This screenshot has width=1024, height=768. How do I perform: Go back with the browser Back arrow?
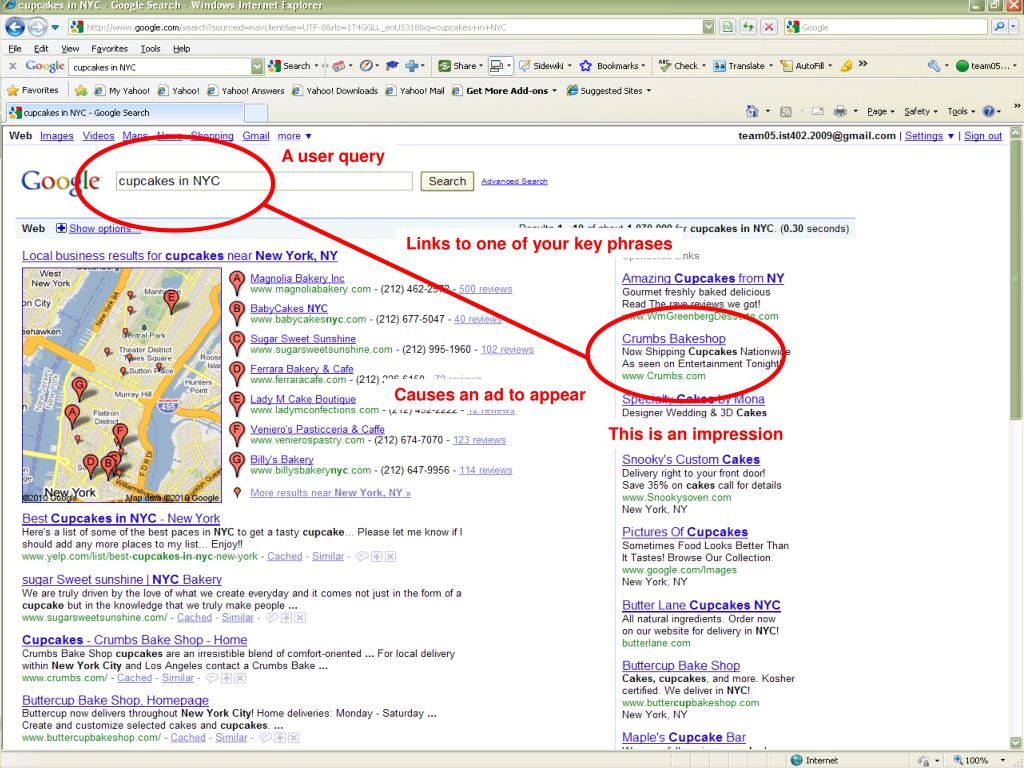tap(15, 27)
